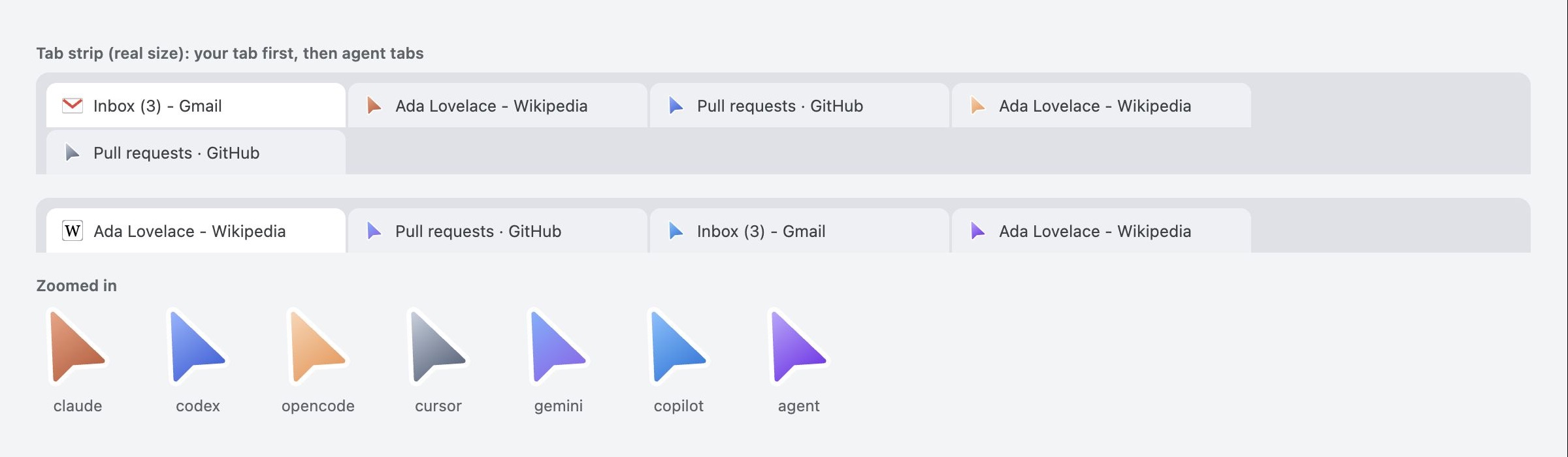This screenshot has height=457, width=1568.
Task: Click the large claude cursor icon
Action: click(x=76, y=346)
